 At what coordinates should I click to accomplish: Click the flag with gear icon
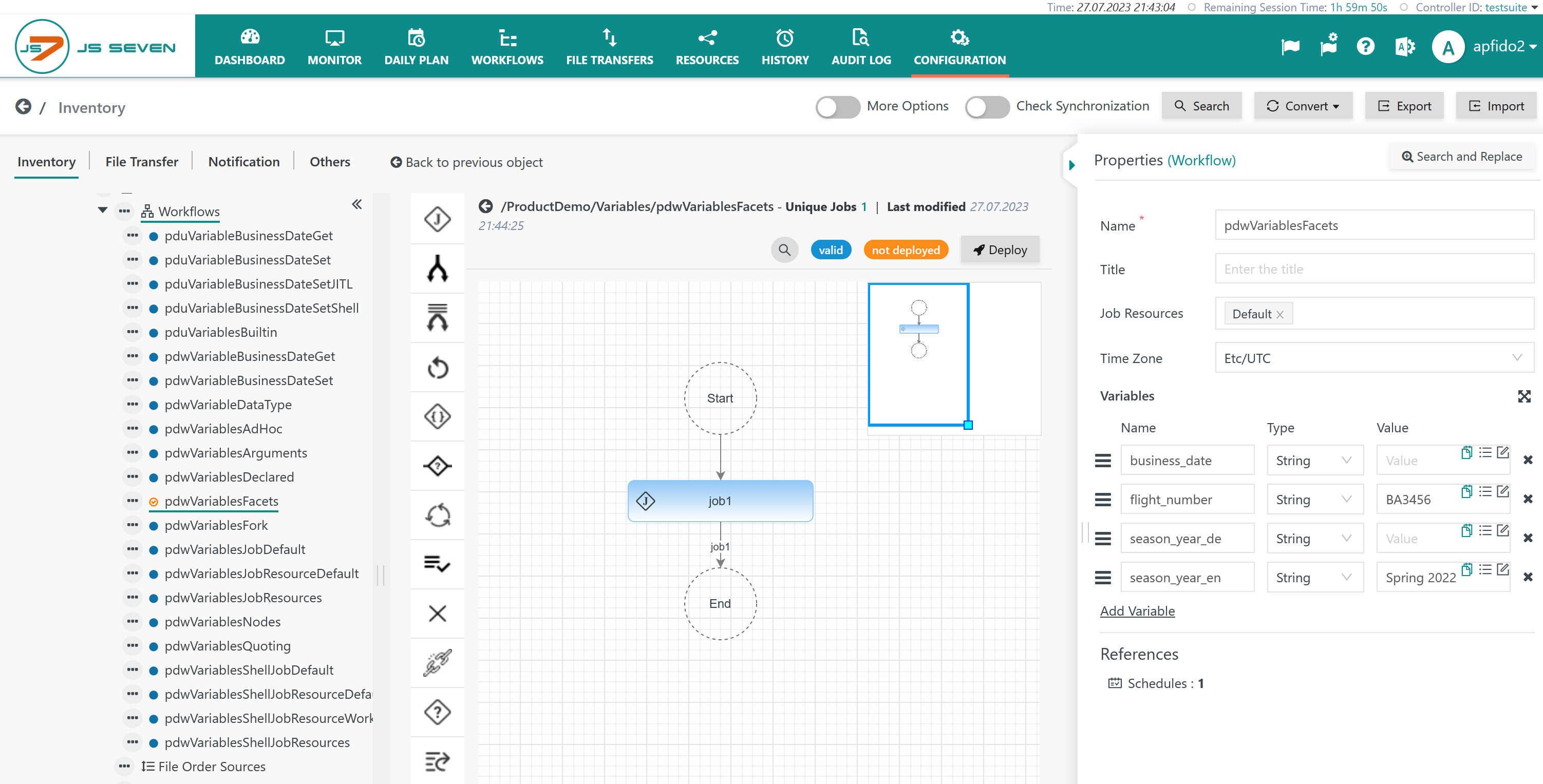pos(1329,45)
